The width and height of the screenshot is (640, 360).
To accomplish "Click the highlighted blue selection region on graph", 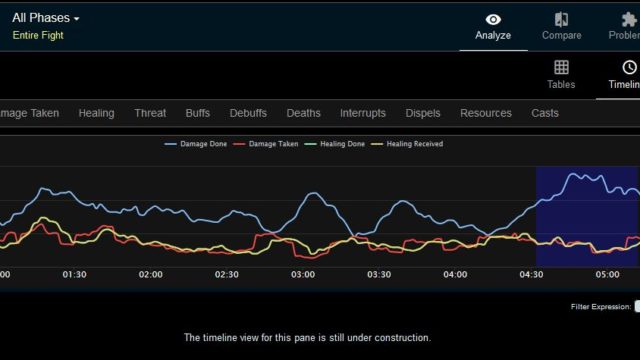I will click(x=587, y=216).
